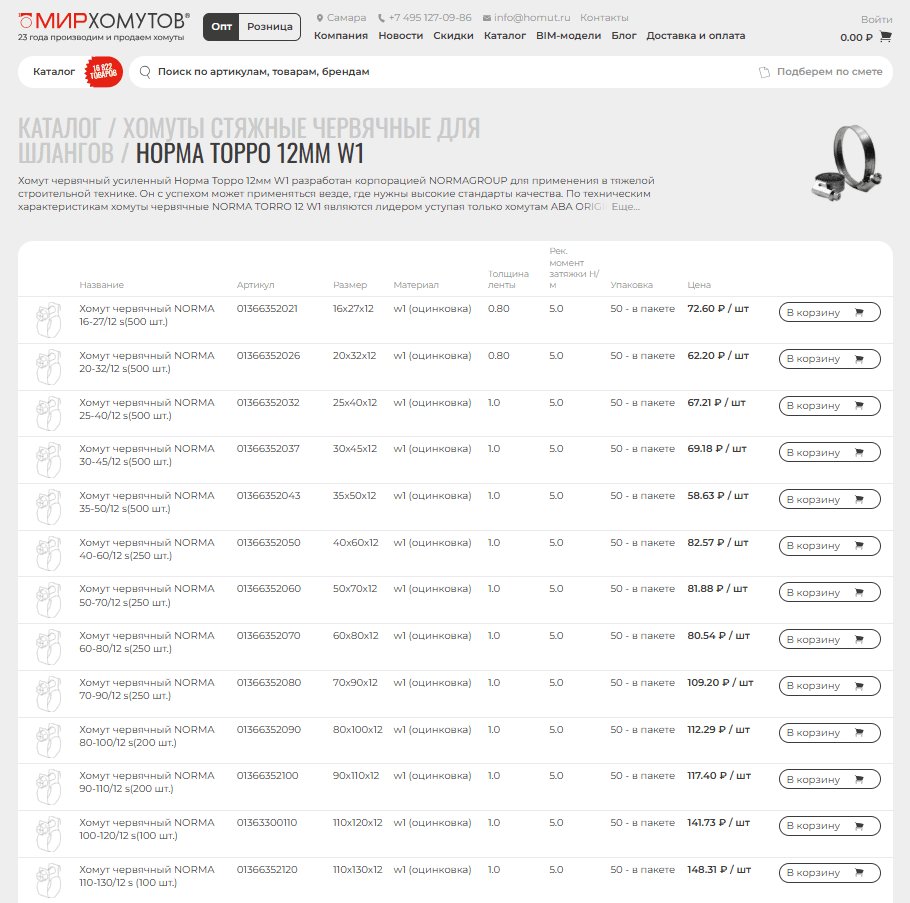Open Доставка и оплата menu item

pyautogui.click(x=696, y=35)
